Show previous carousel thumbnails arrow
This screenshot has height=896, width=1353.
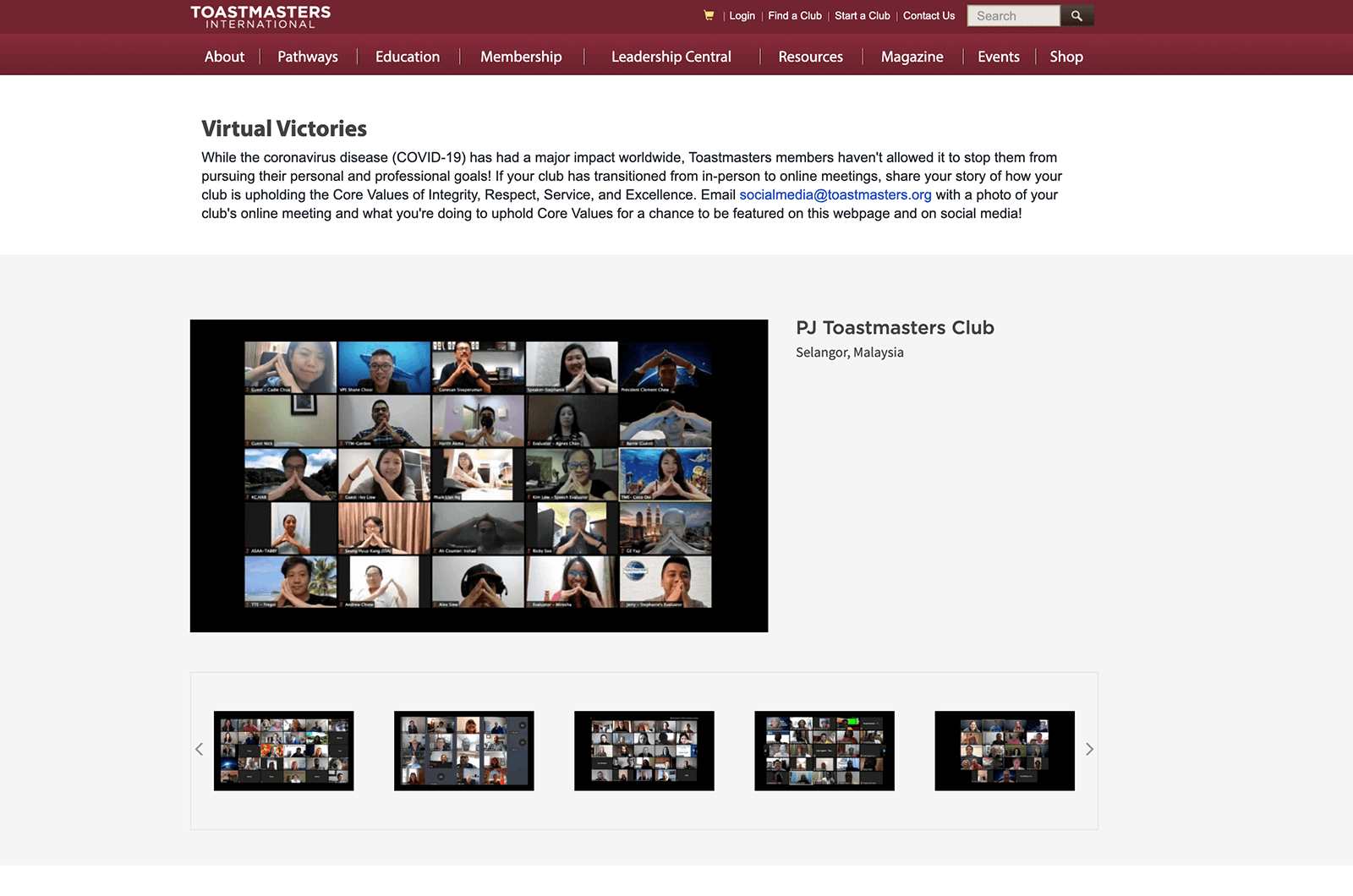(200, 749)
